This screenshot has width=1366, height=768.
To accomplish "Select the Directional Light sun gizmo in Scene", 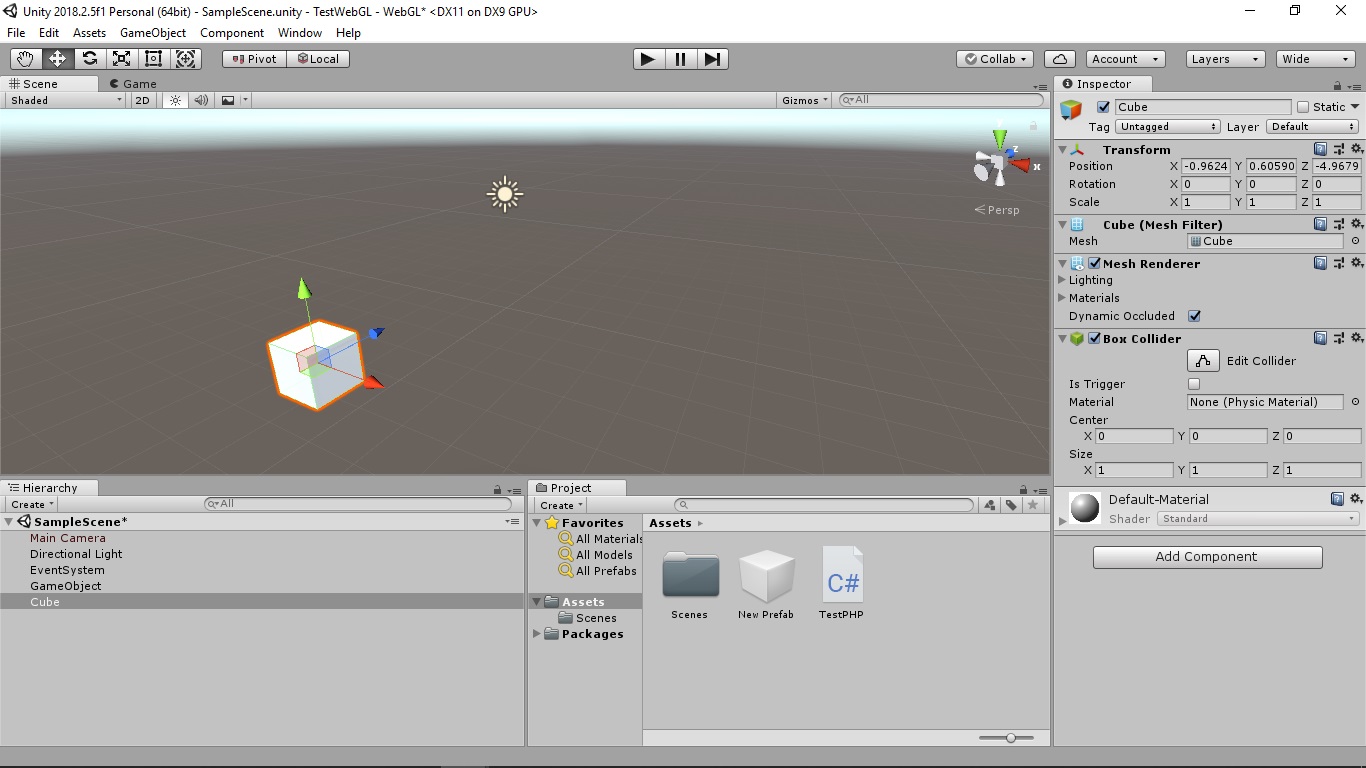I will [505, 194].
